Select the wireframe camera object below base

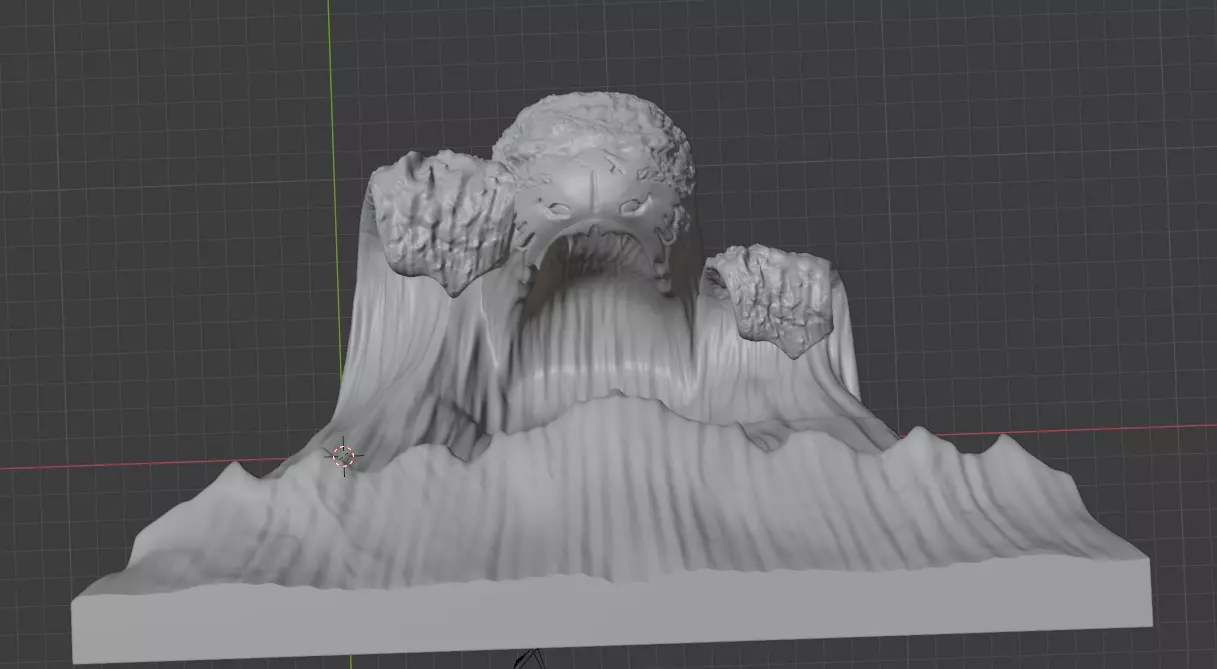tap(528, 659)
